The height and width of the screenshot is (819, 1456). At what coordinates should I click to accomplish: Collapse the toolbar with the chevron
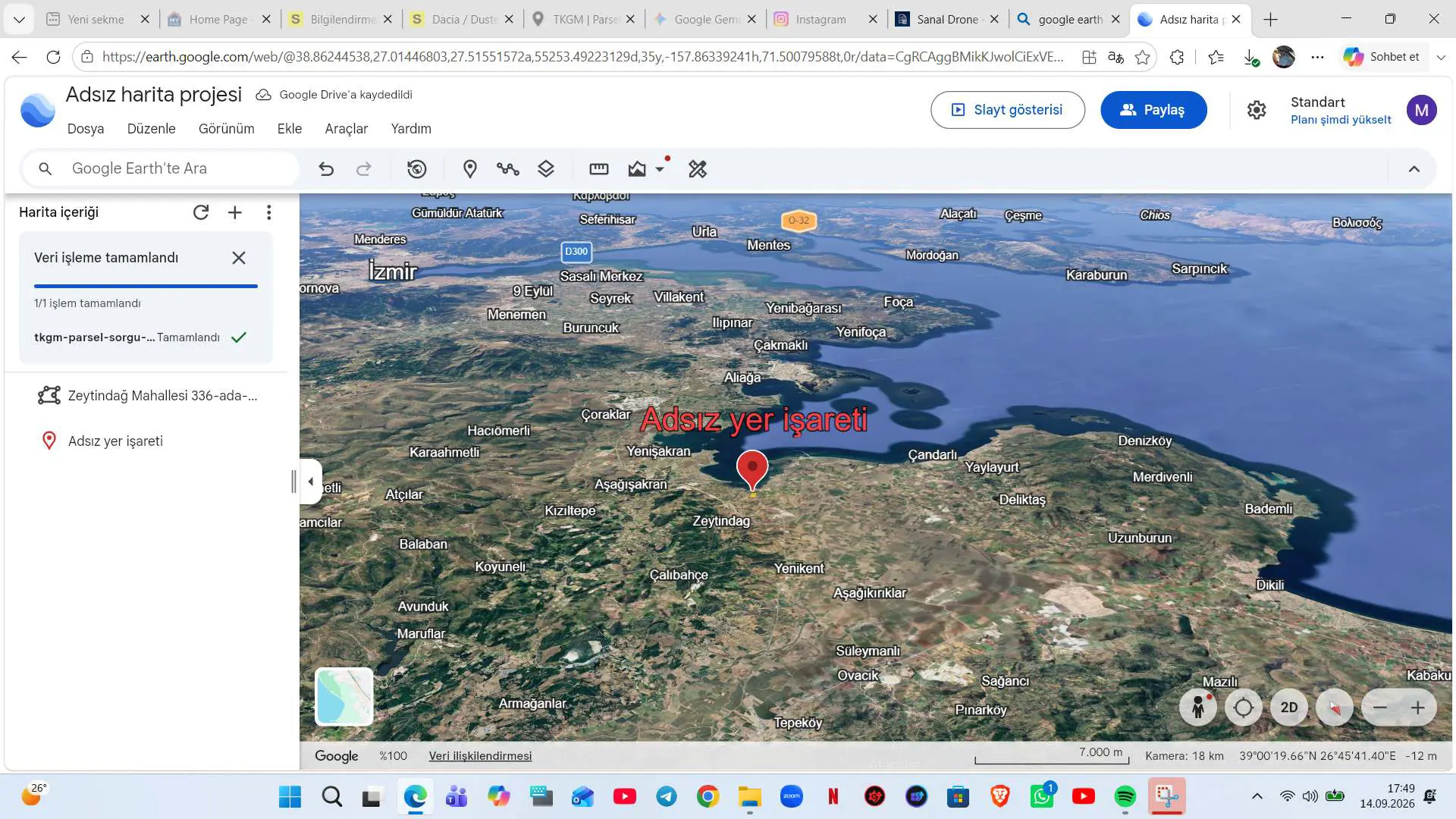(x=1414, y=169)
